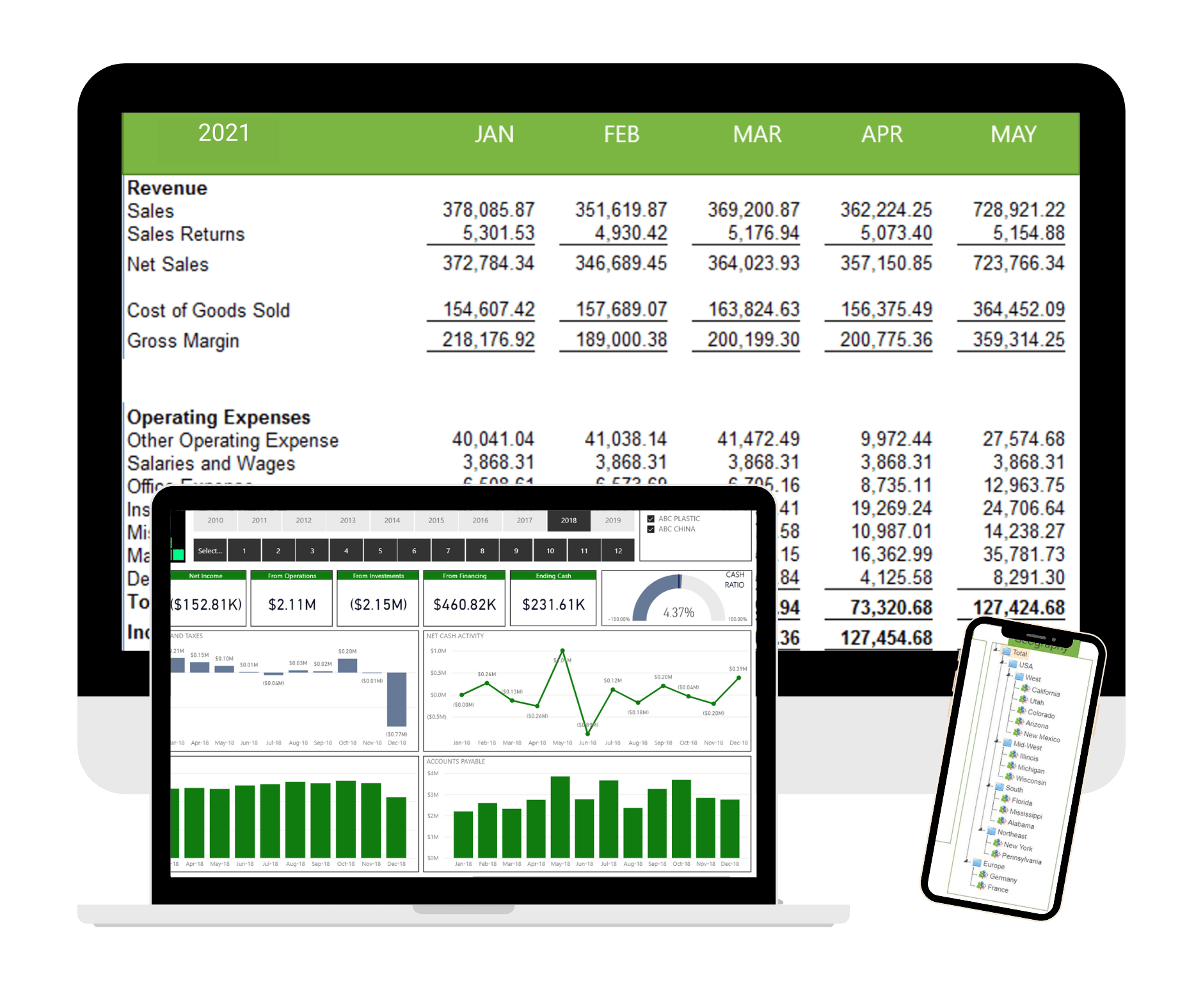Click the member icon next to Utah
This screenshot has width=1203, height=1008.
pos(1023,699)
